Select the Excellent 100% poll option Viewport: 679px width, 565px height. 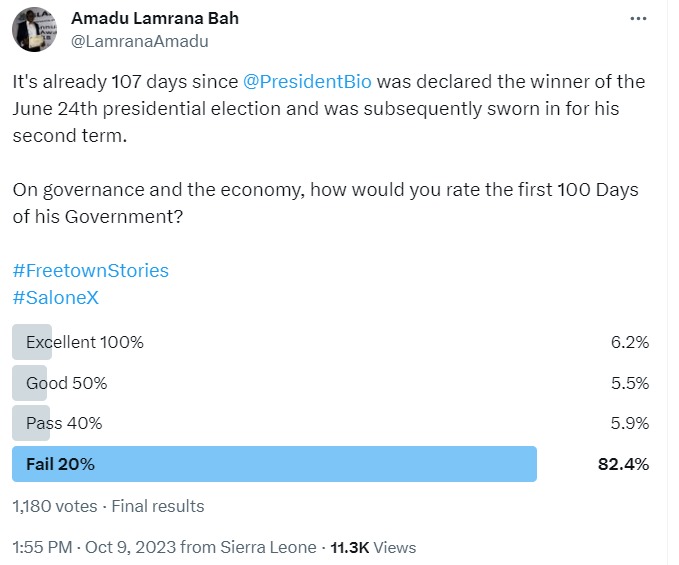85,342
